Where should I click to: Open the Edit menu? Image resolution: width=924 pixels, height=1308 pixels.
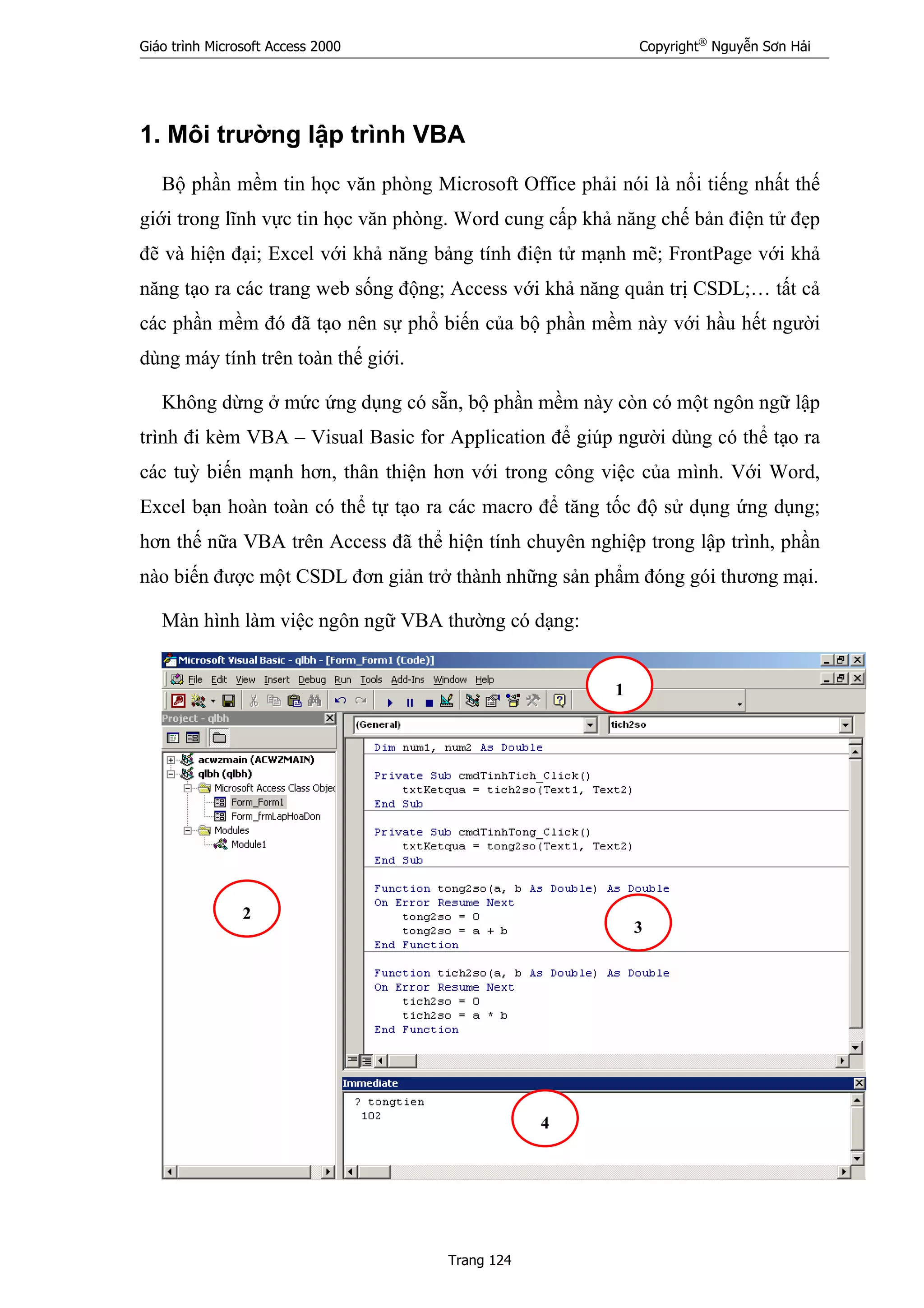tap(219, 680)
